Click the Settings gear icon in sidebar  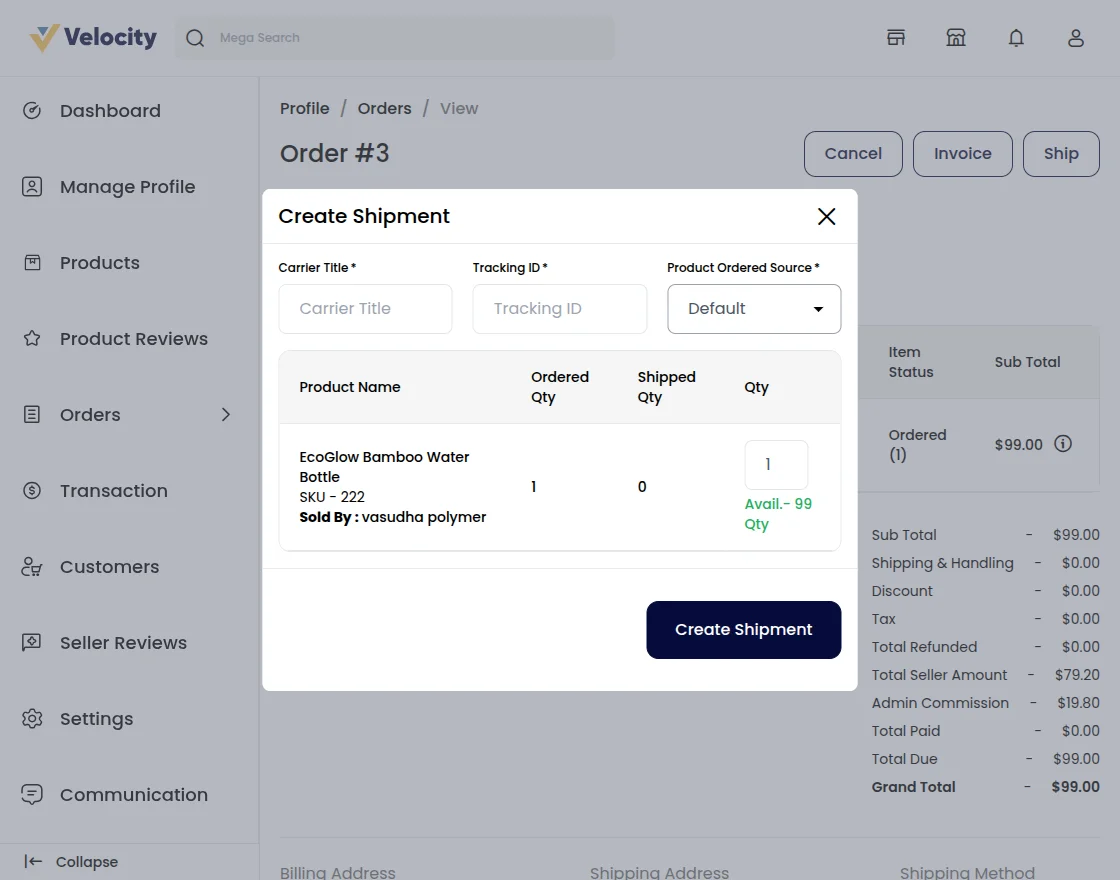[x=32, y=719]
